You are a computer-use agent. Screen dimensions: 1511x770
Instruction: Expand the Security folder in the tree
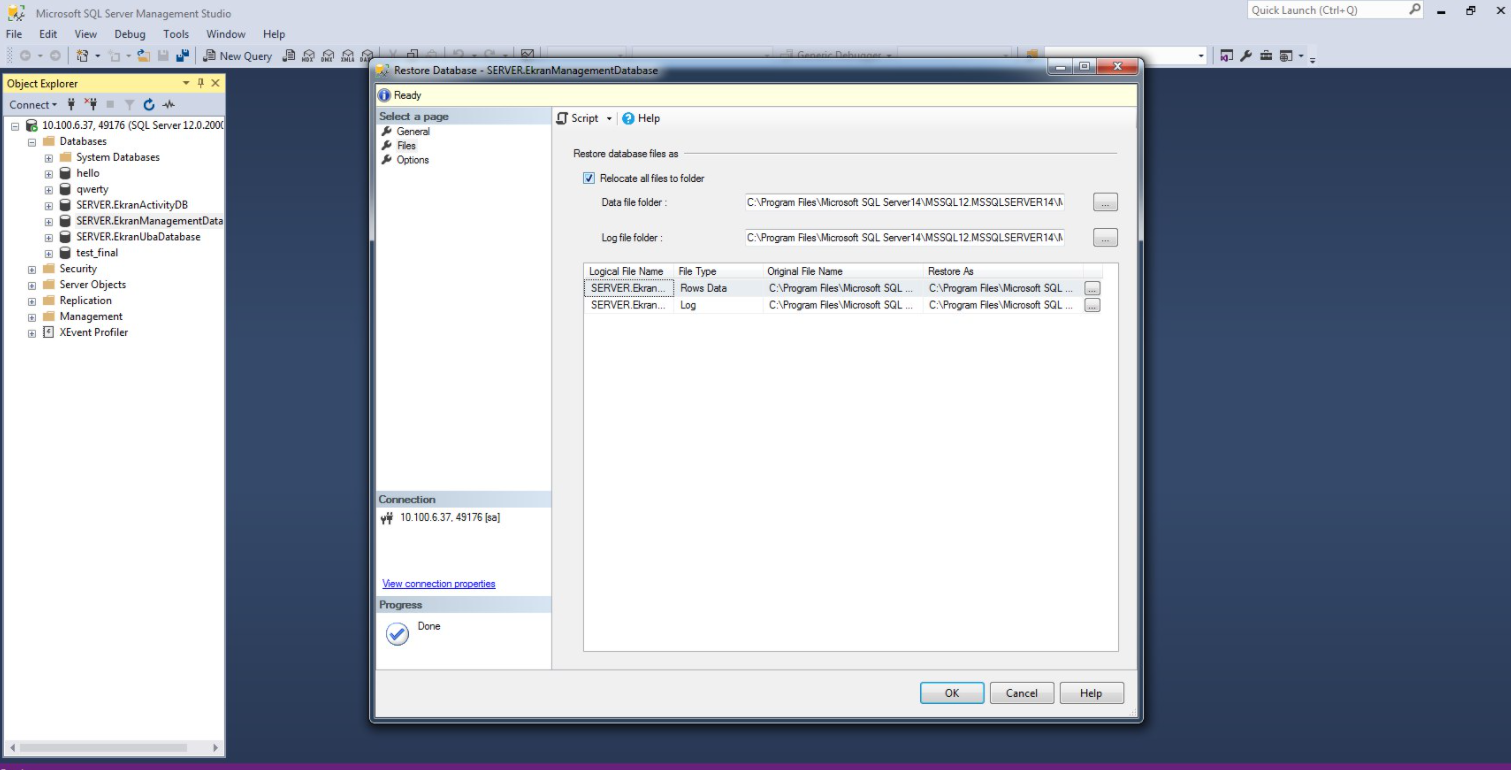pos(32,269)
